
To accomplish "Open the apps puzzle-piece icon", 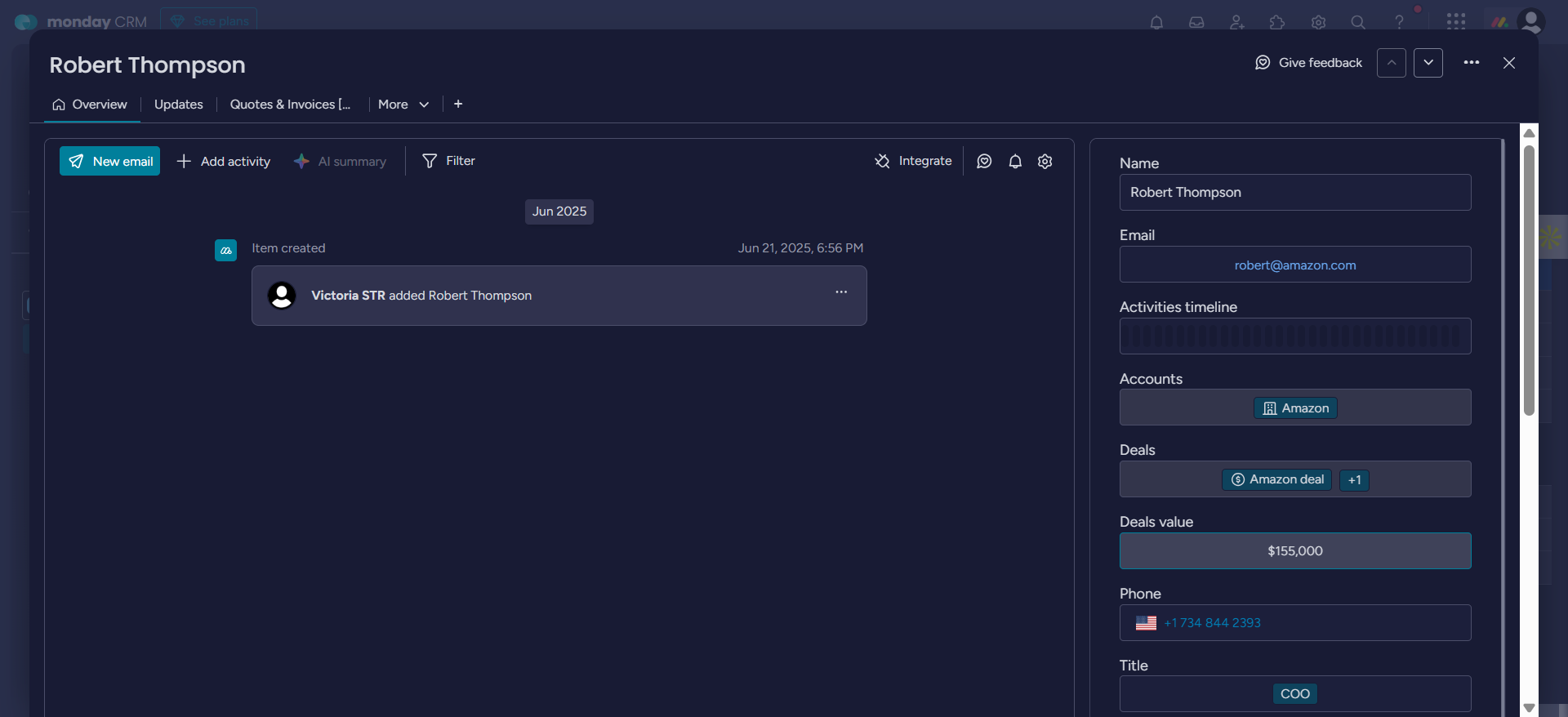I will (1277, 22).
